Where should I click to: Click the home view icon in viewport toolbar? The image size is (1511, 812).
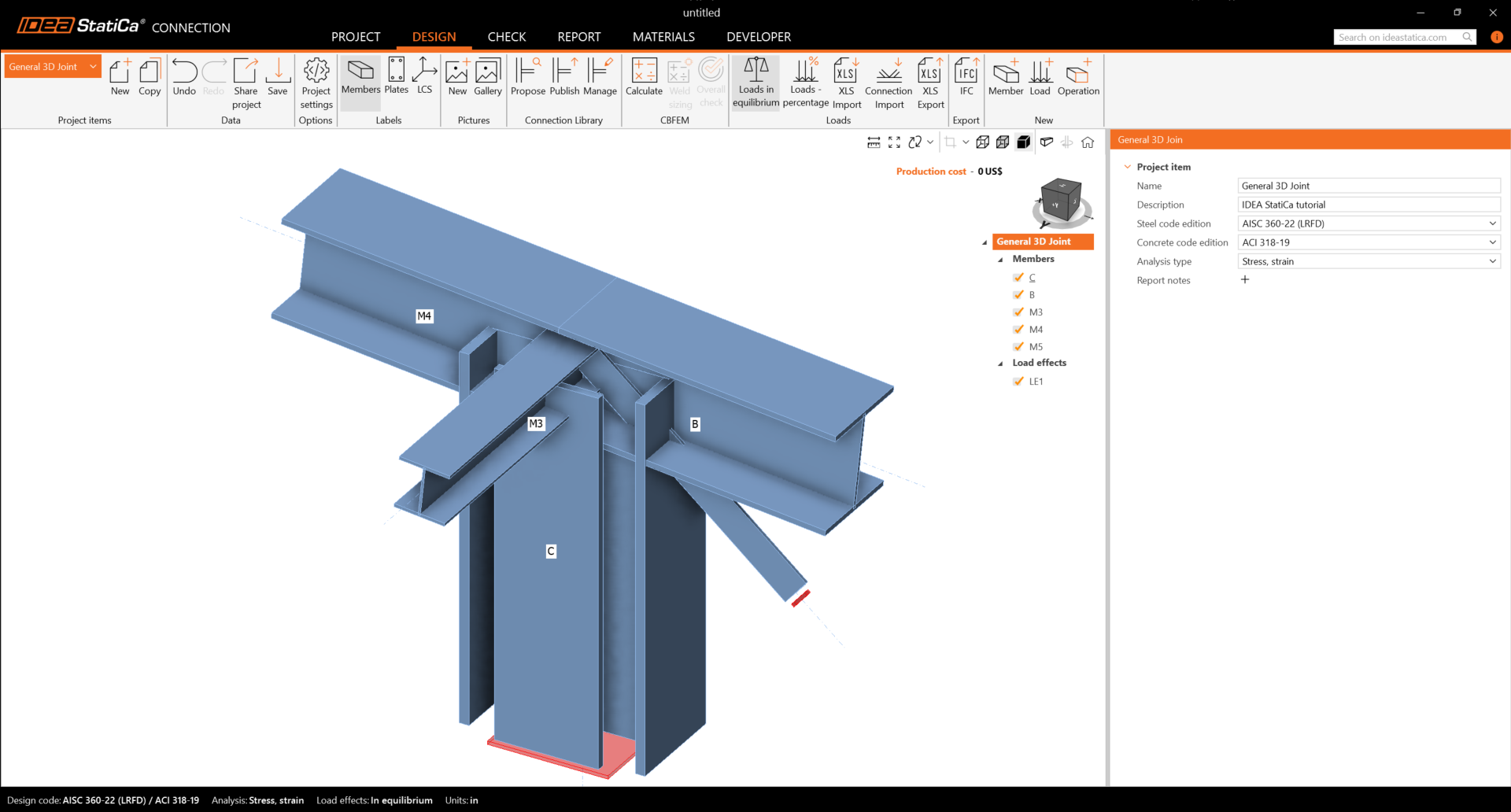click(1088, 142)
